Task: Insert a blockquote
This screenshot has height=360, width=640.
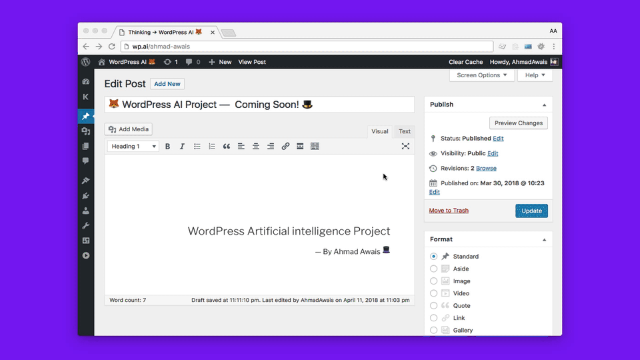Action: click(x=226, y=146)
